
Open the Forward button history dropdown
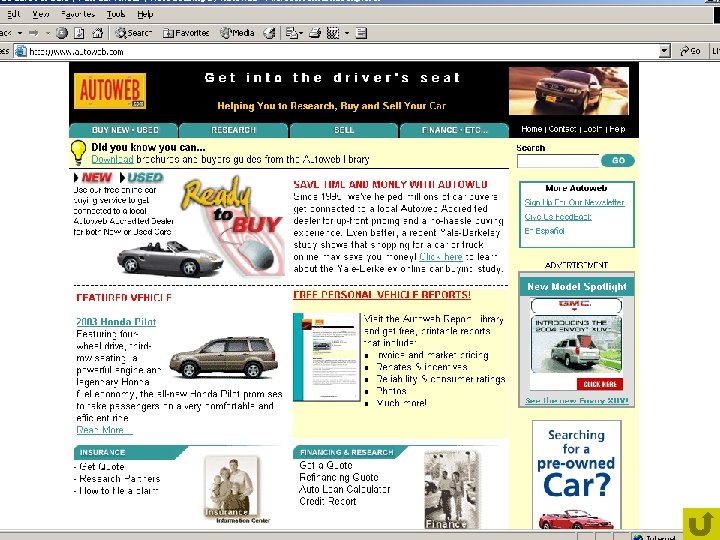coord(47,33)
